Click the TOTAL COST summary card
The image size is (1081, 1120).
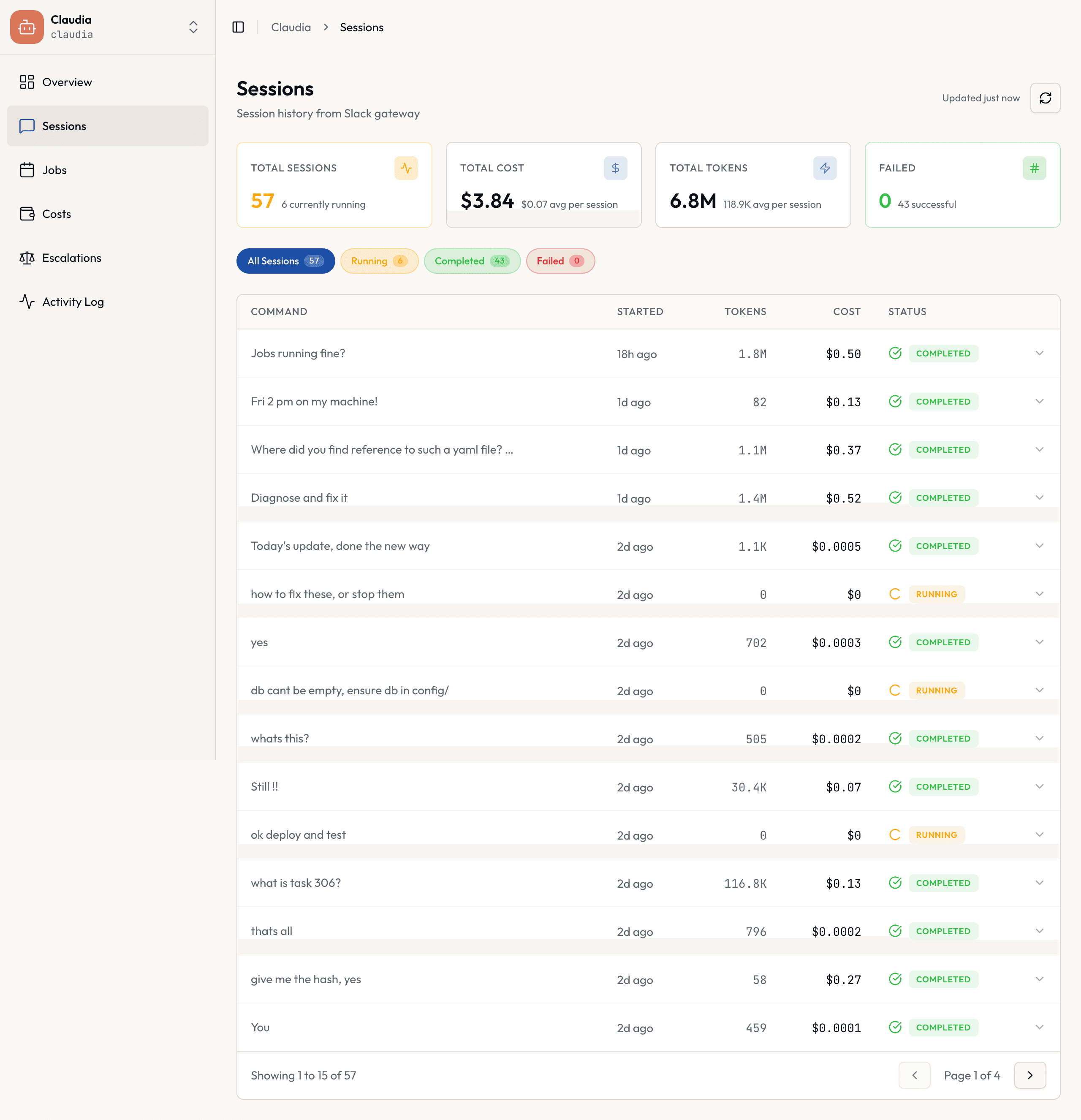(543, 185)
